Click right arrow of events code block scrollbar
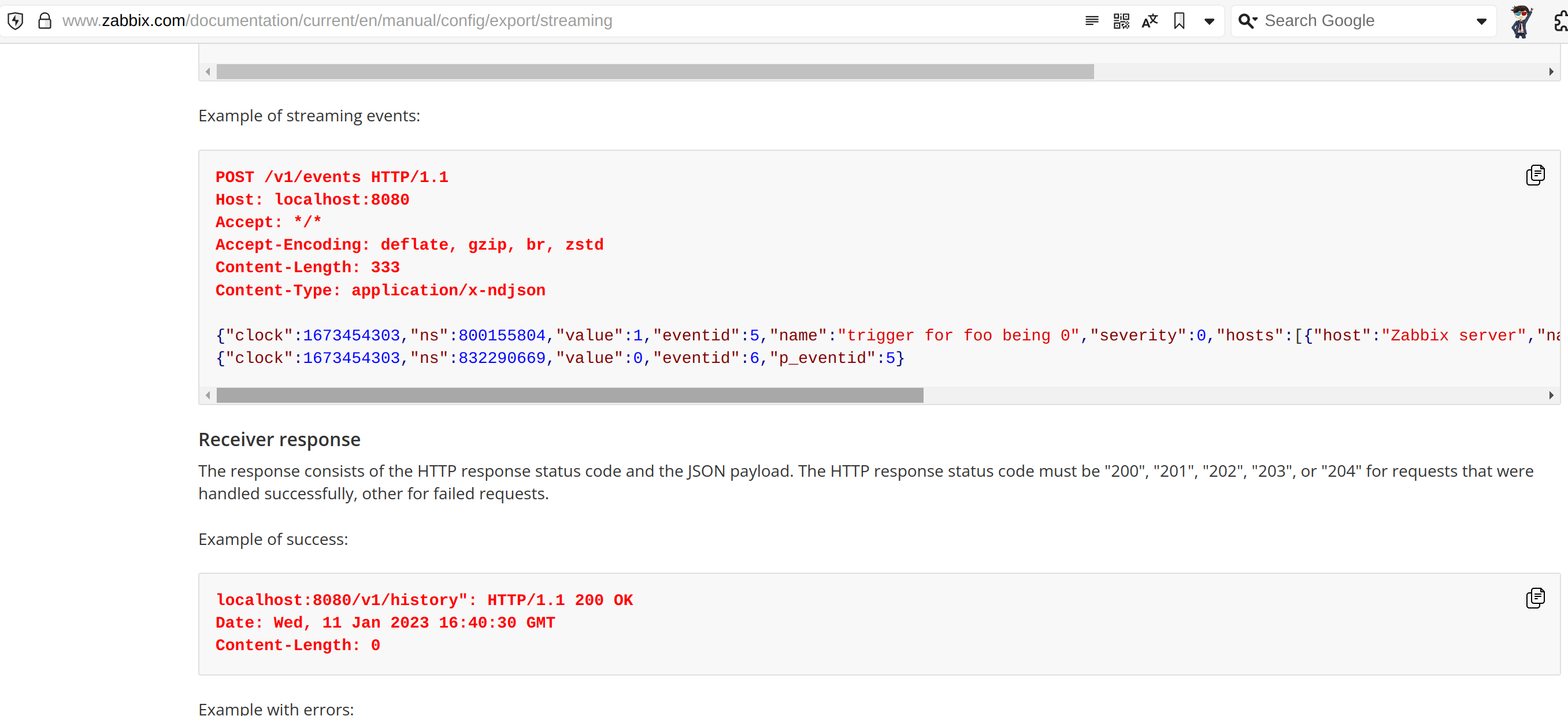This screenshot has height=716, width=1568. point(1550,395)
